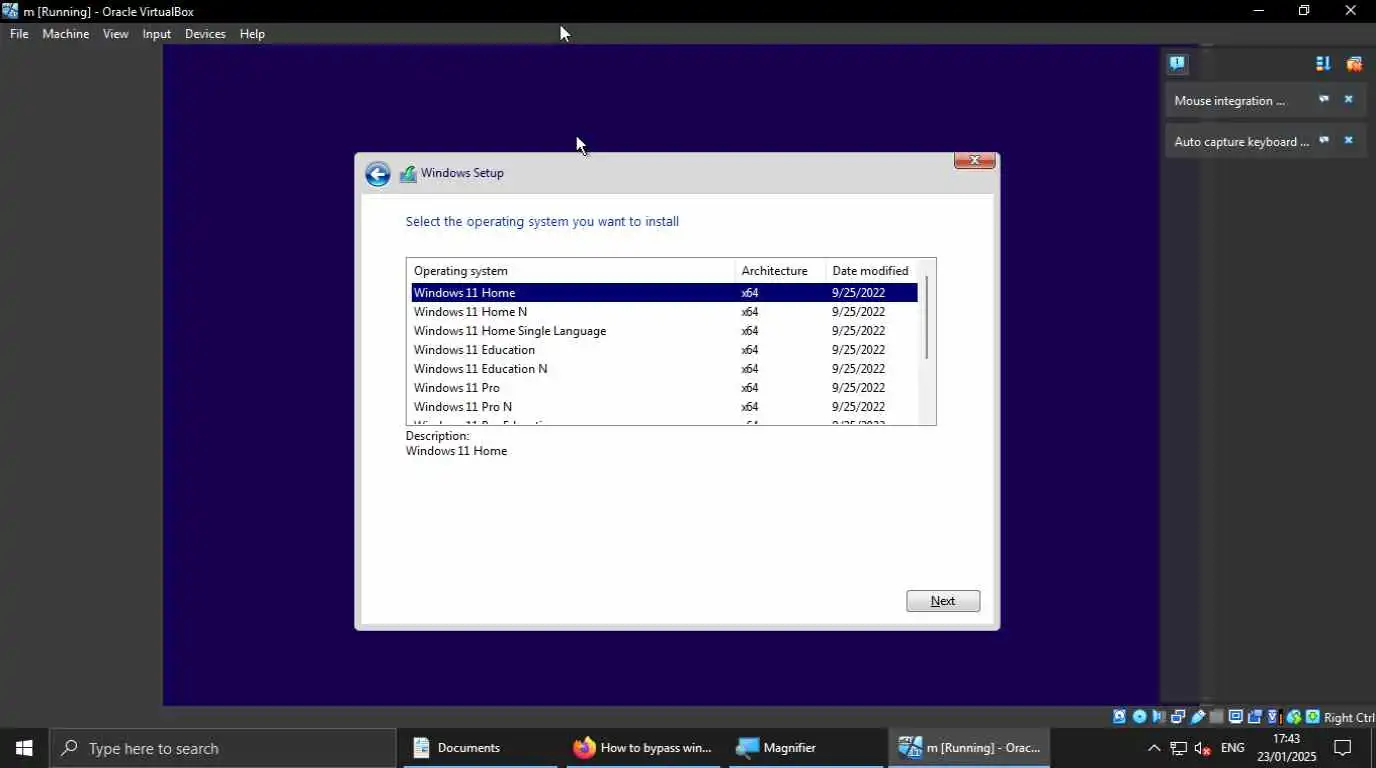Select Windows 11 Home

pos(664,293)
